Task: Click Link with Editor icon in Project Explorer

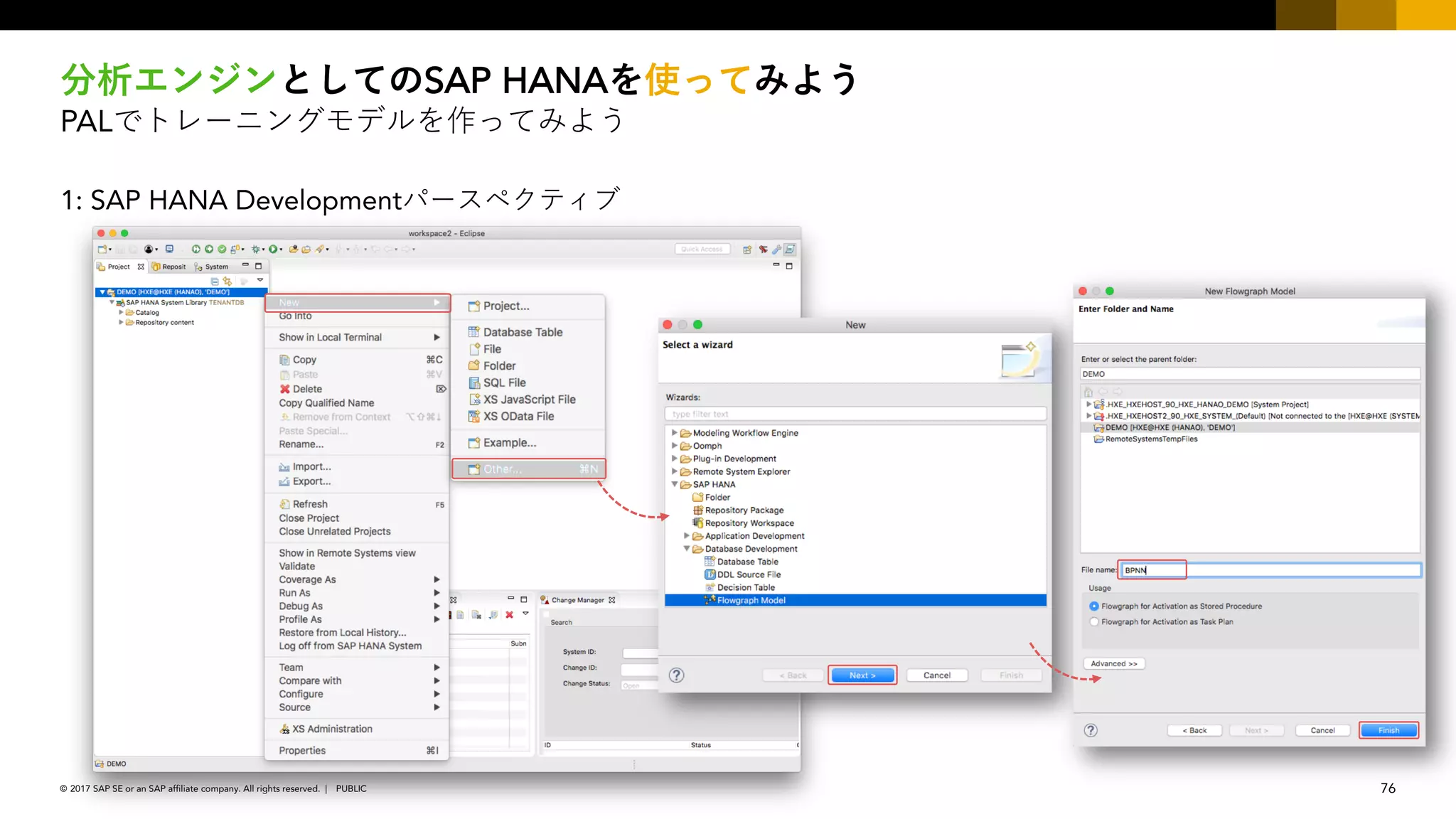Action: click(x=227, y=282)
